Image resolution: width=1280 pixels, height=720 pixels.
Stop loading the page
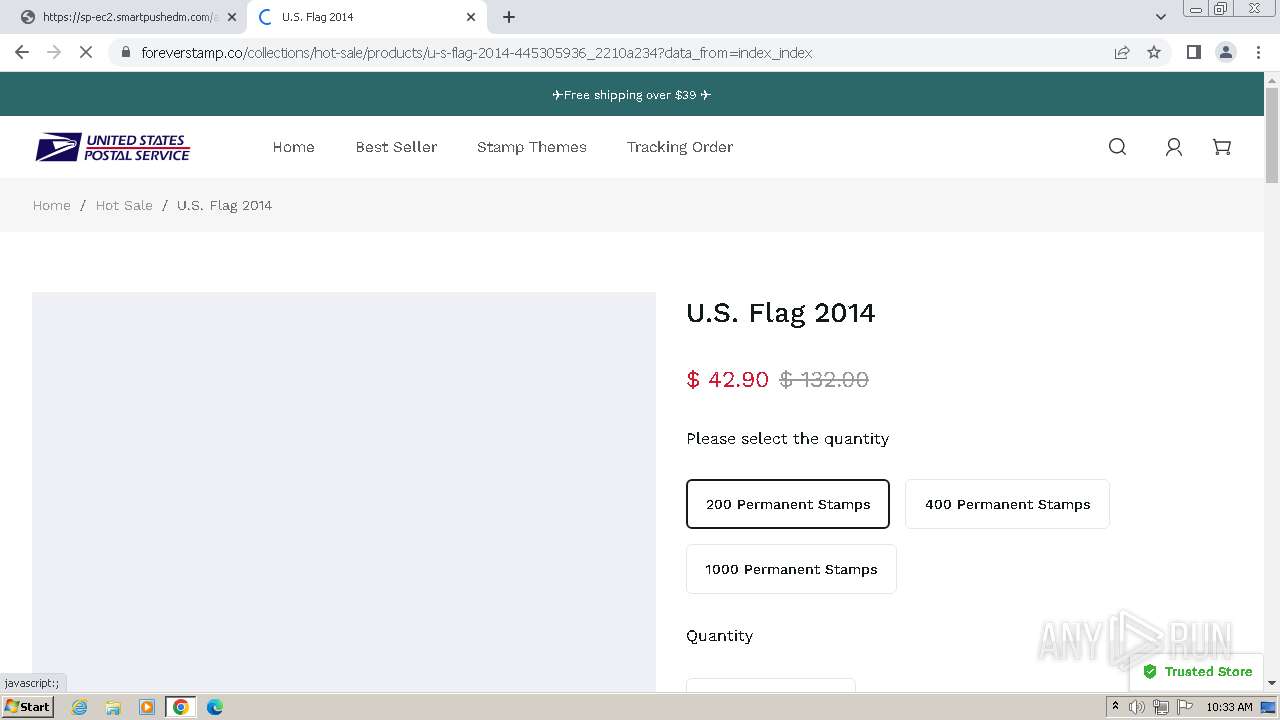click(x=86, y=52)
